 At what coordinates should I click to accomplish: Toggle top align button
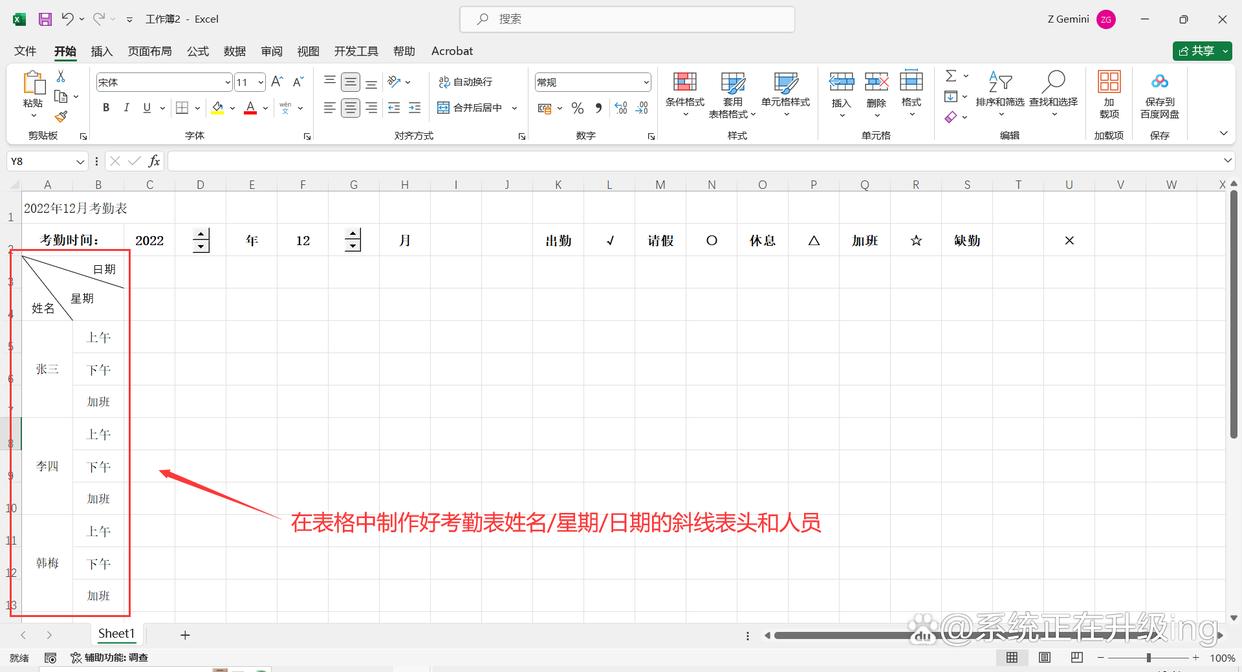point(330,82)
